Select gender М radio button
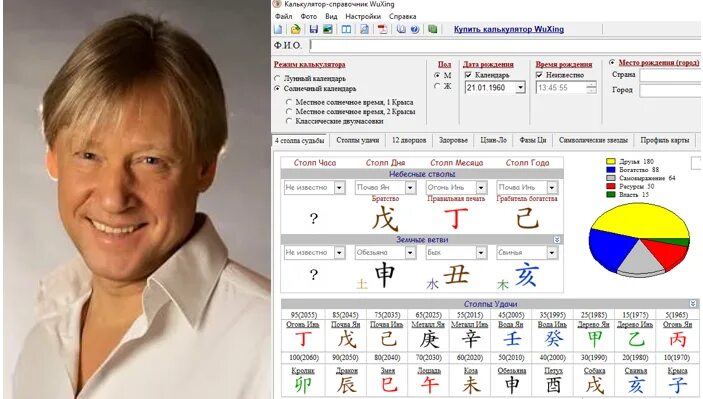The height and width of the screenshot is (399, 703). pyautogui.click(x=437, y=75)
